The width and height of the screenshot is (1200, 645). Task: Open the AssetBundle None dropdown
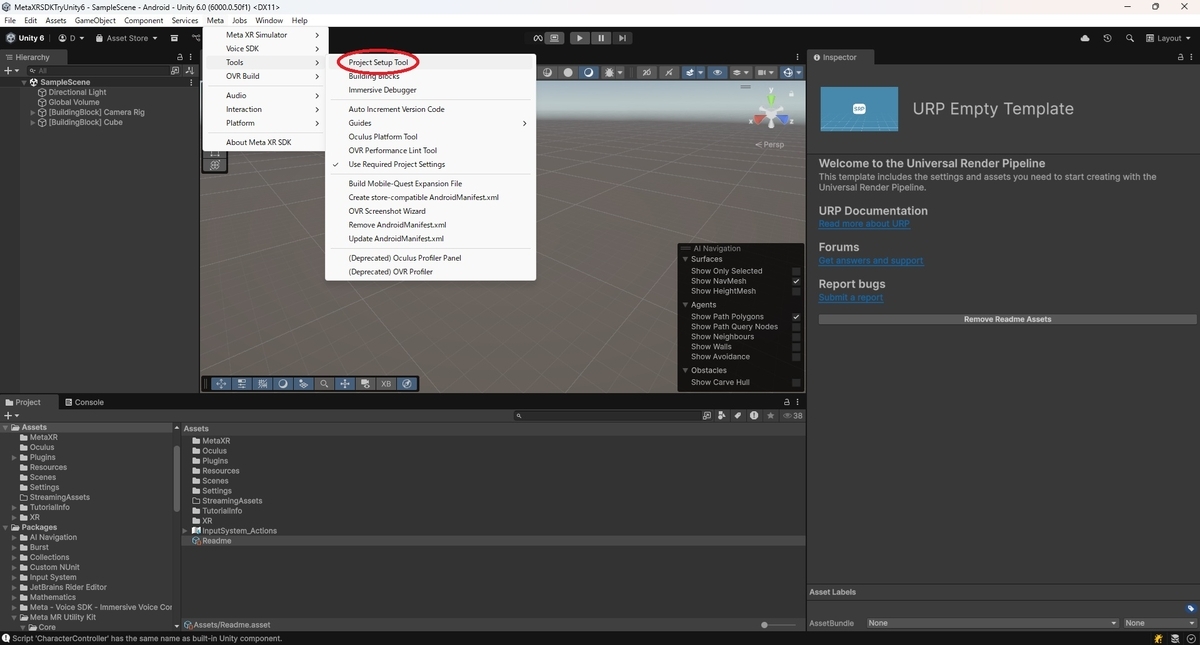[x=992, y=623]
